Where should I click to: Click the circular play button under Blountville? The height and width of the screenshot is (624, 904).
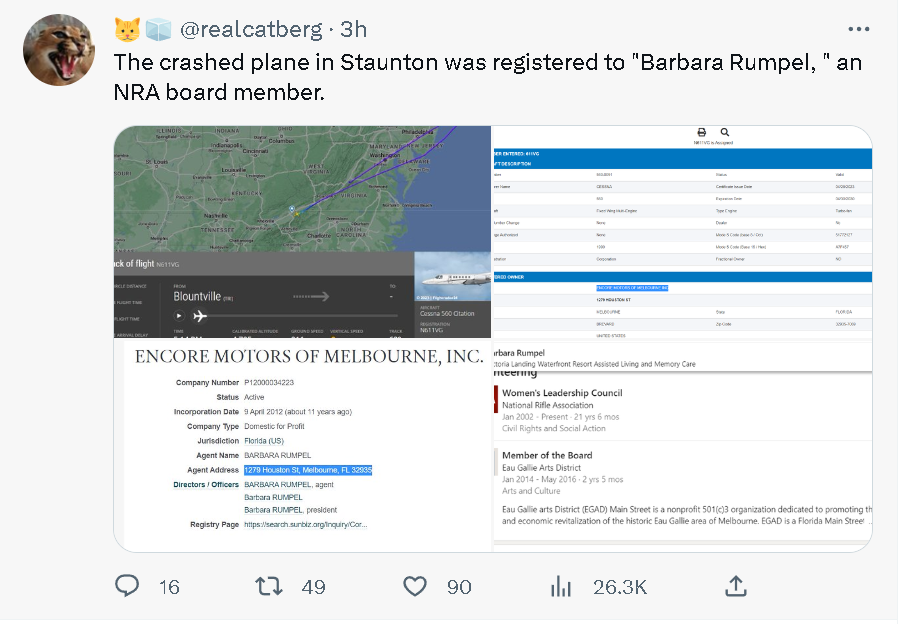point(179,315)
